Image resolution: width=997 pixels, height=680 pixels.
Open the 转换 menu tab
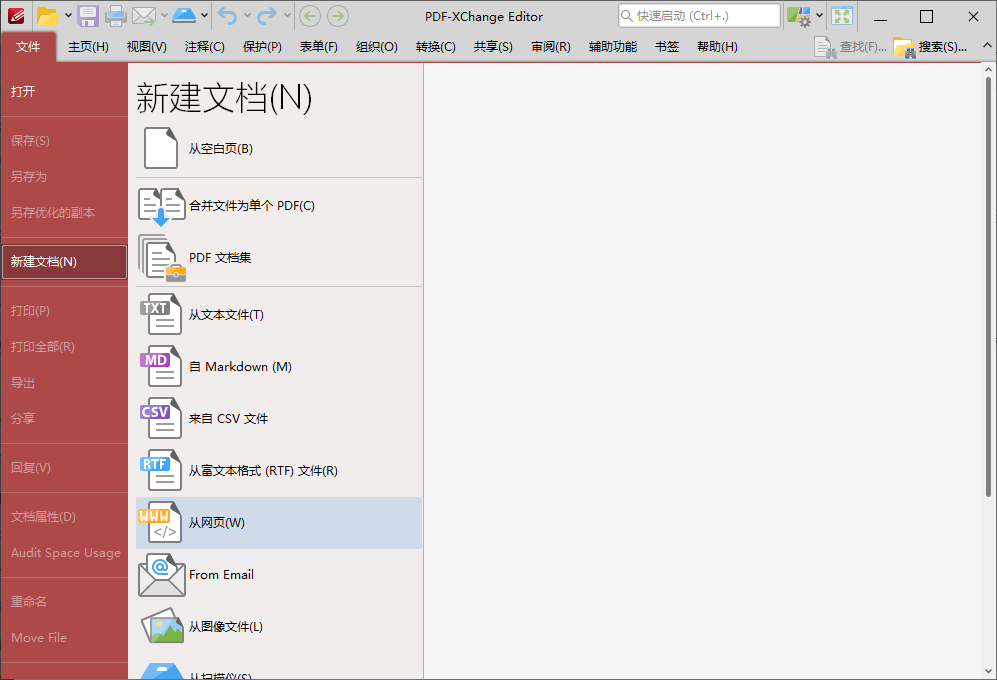[x=434, y=46]
